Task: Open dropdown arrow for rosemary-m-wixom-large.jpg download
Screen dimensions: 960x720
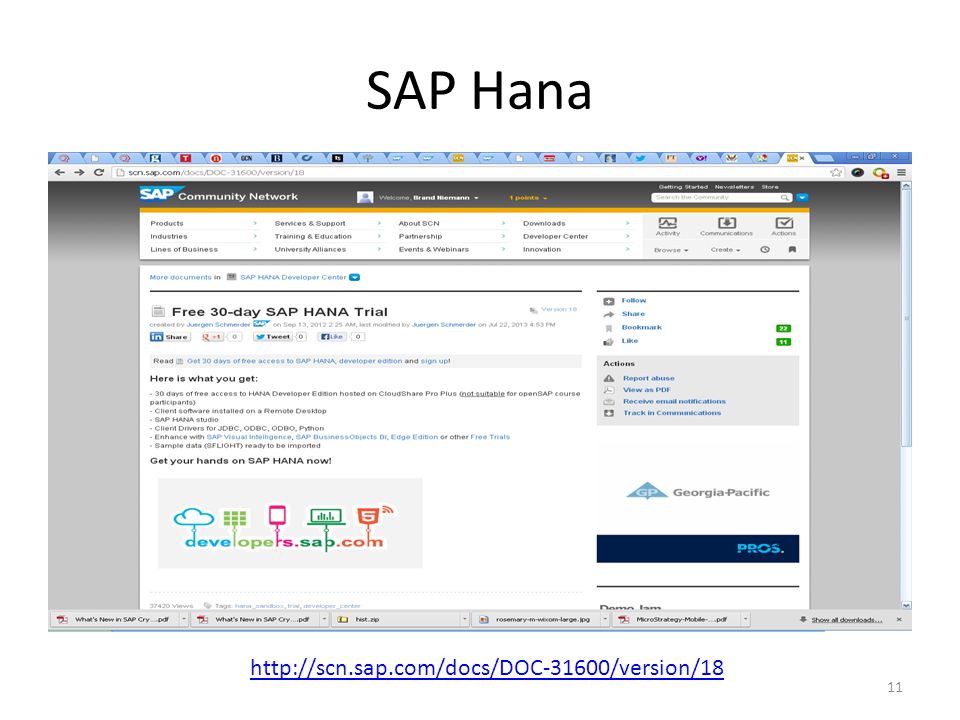Action: 605,620
